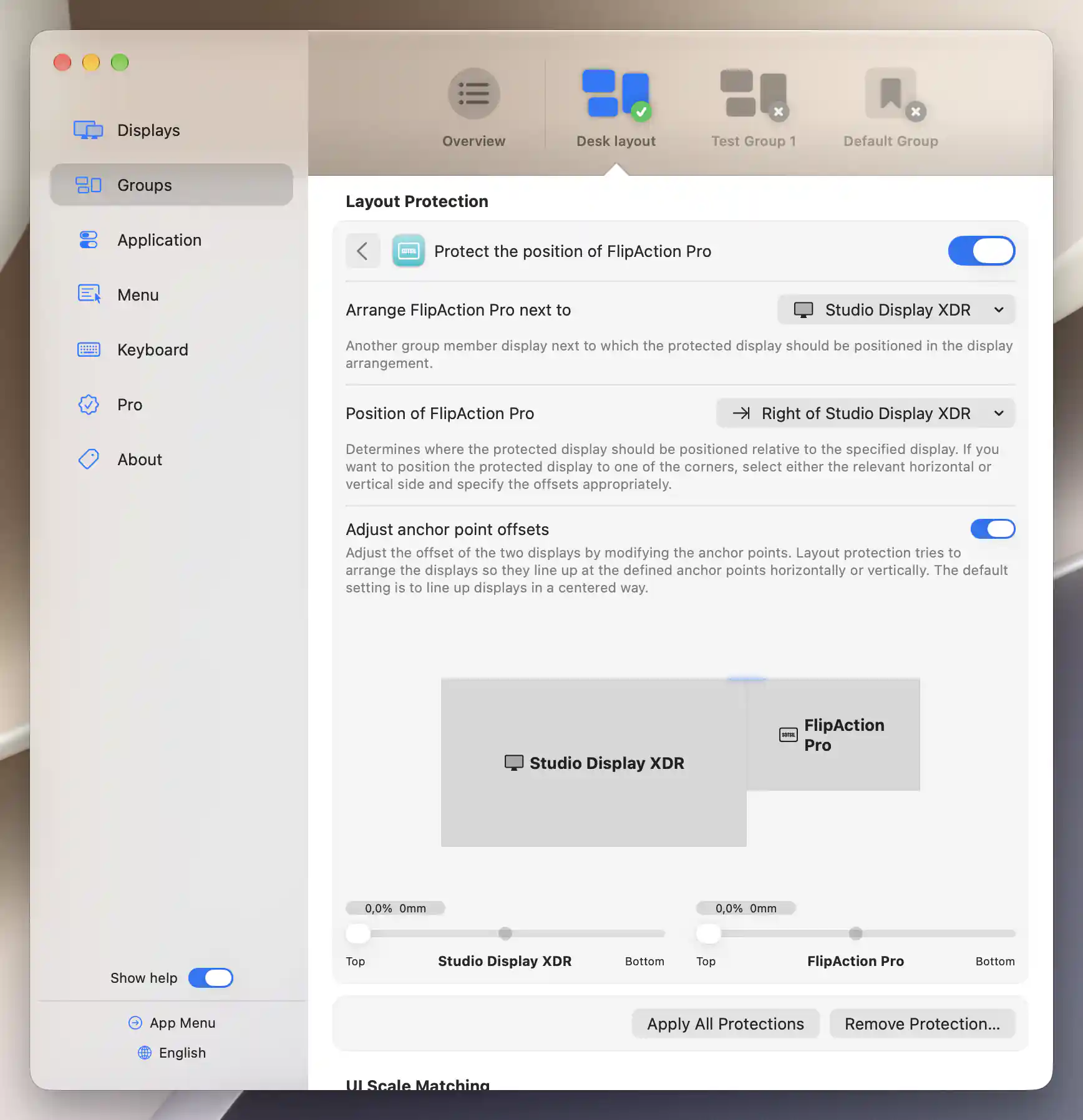Open the About tag icon

(x=89, y=460)
